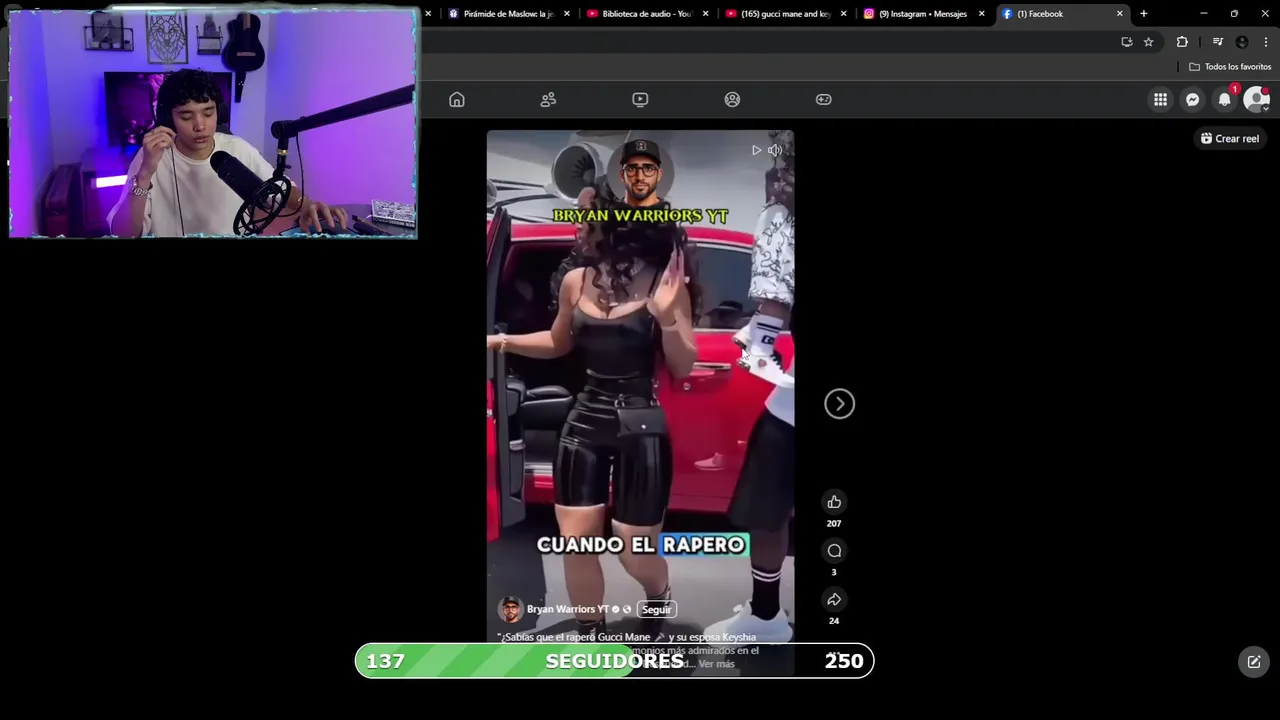Open the Facebook account profile menu

[x=1256, y=99]
